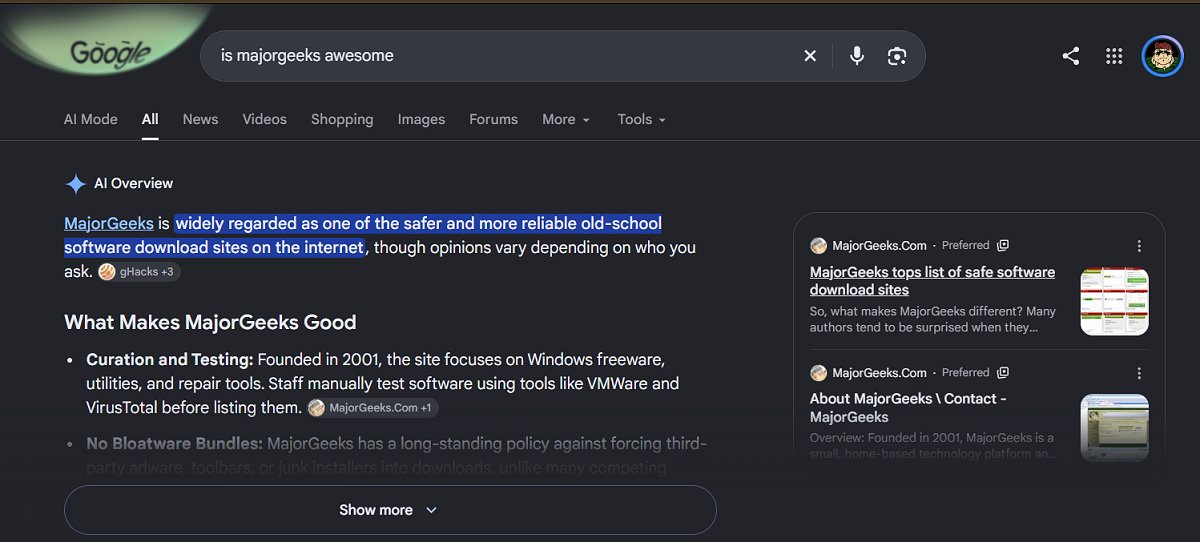Switch to the News tab
Image resolution: width=1200 pixels, height=542 pixels.
(200, 119)
